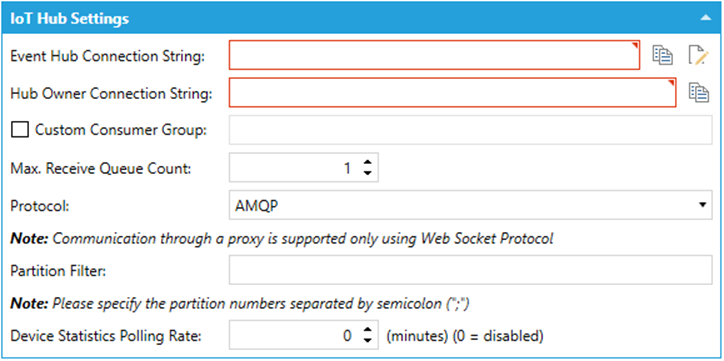Decrease Device Statistics Polling Rate
Screen dimensions: 724x361
(367, 341)
